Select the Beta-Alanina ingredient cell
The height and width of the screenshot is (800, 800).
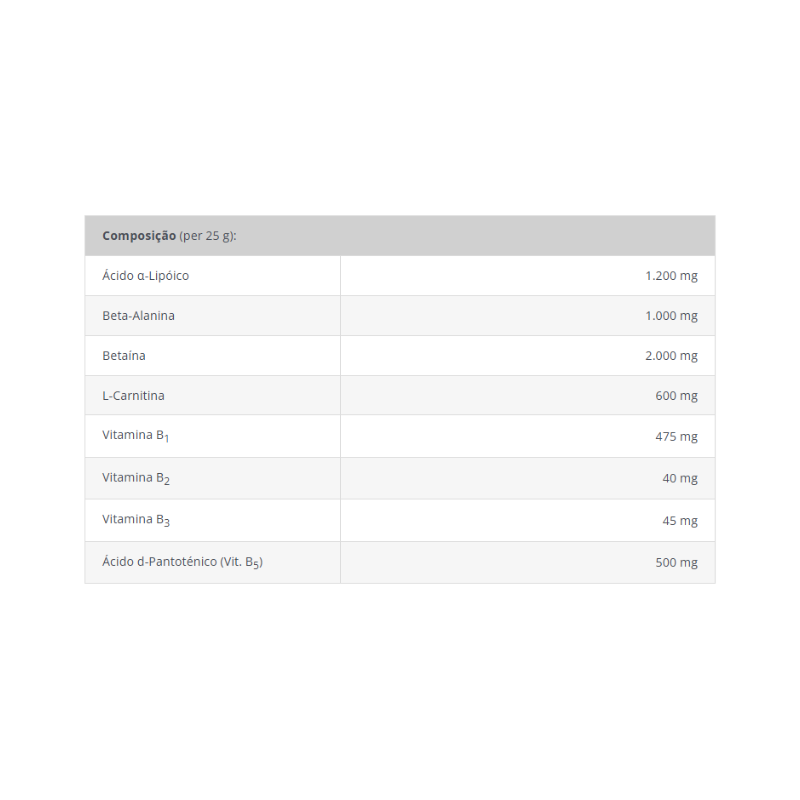(213, 315)
